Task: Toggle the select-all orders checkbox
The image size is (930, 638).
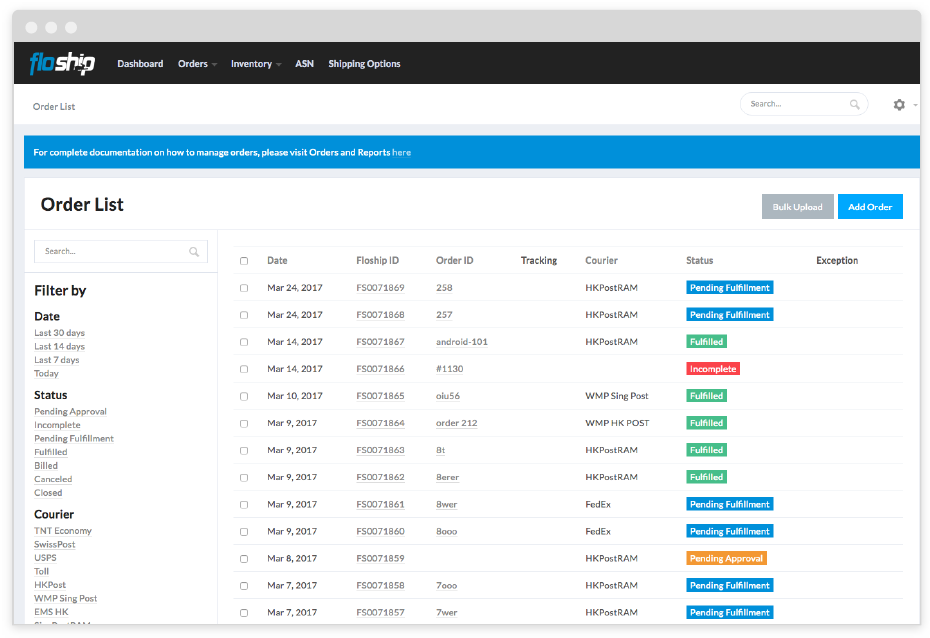Action: click(x=244, y=261)
